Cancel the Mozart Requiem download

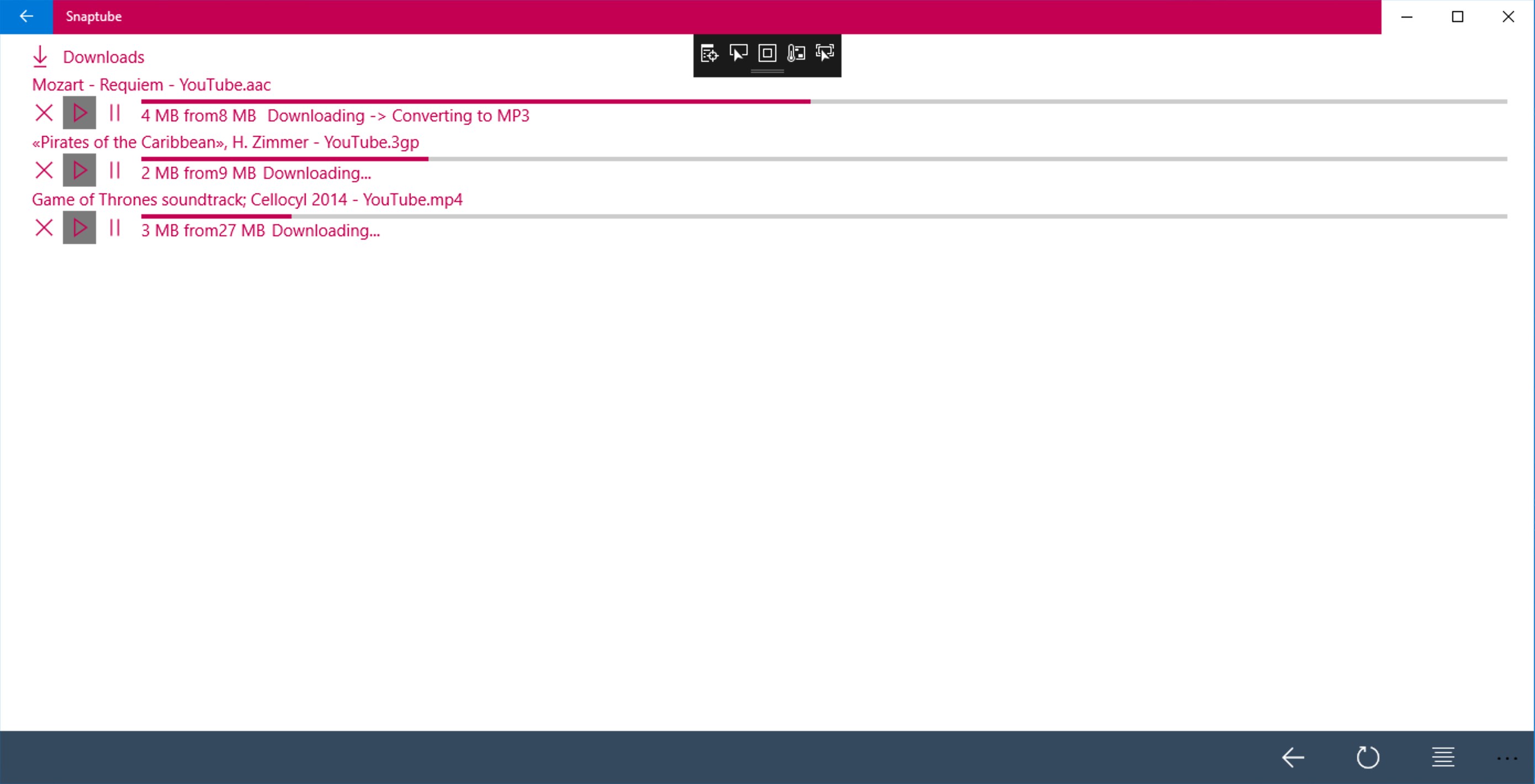[x=44, y=113]
